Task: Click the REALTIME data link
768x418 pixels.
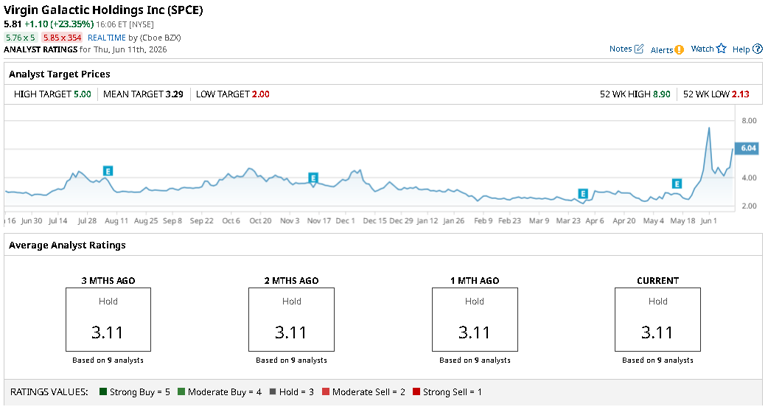Action: click(x=107, y=38)
